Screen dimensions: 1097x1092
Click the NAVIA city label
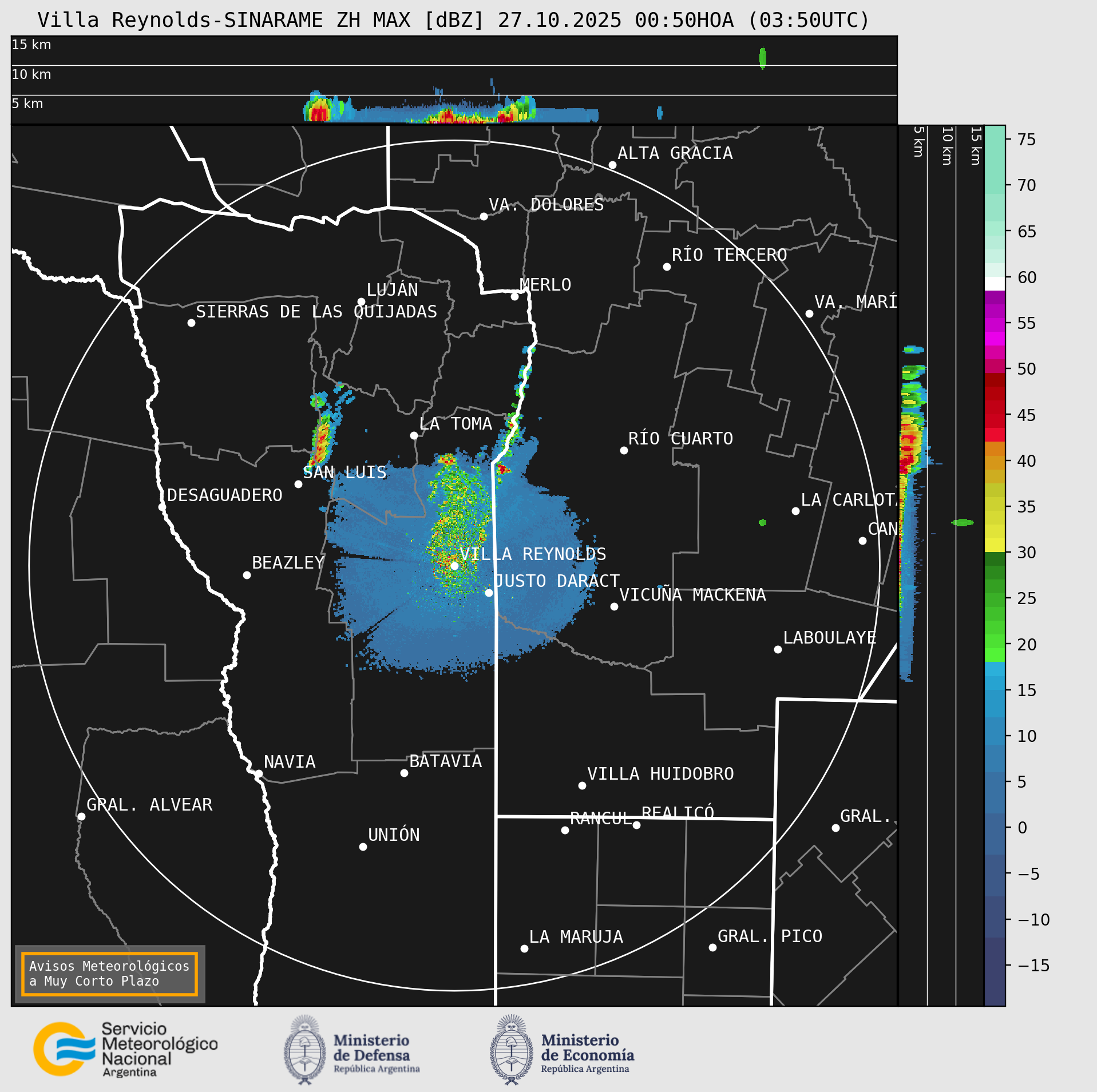pos(290,762)
